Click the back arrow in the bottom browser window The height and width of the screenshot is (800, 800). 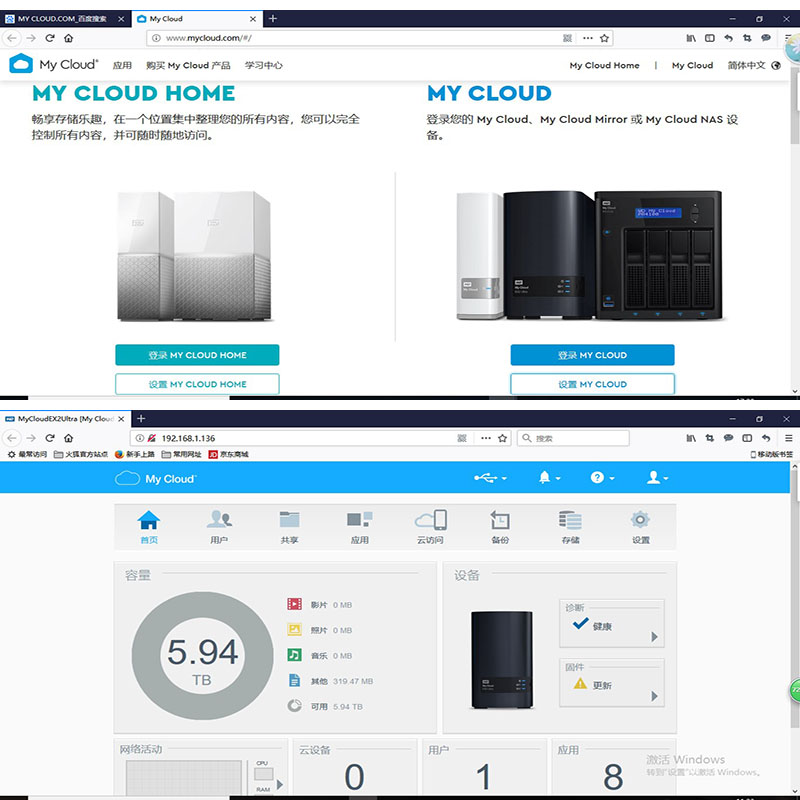12,438
